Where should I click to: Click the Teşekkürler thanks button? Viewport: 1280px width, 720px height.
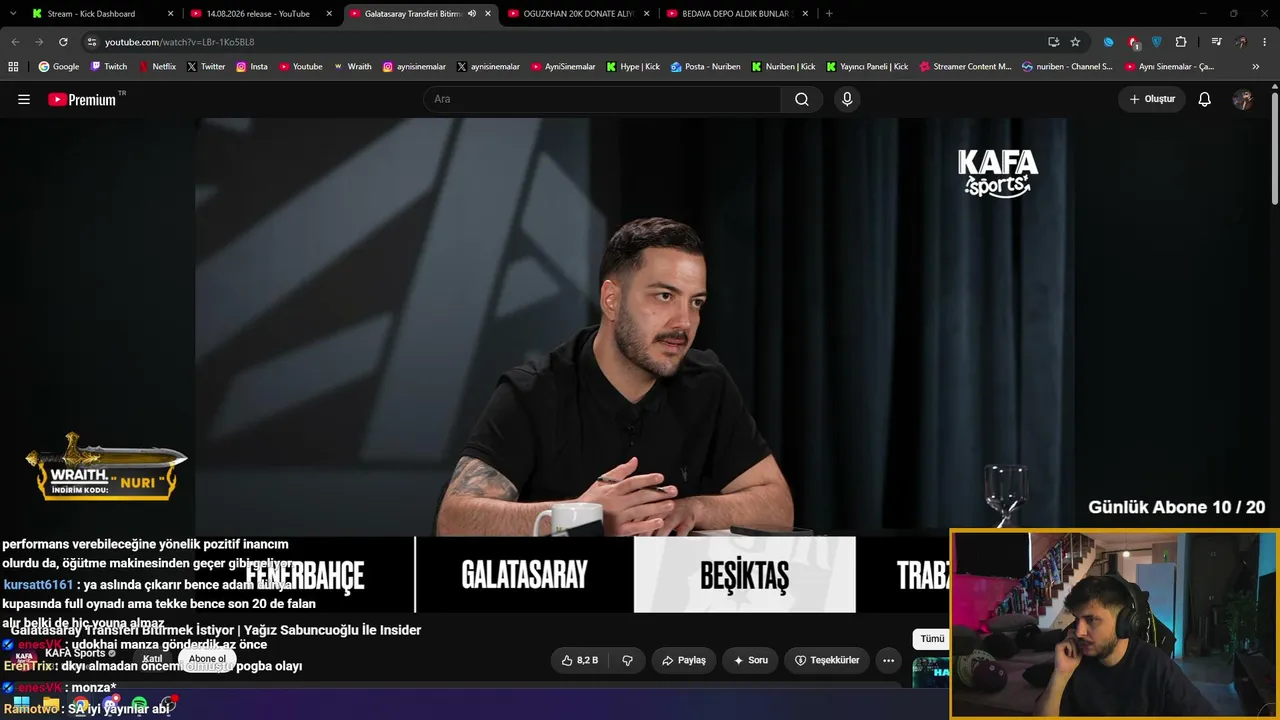click(827, 660)
